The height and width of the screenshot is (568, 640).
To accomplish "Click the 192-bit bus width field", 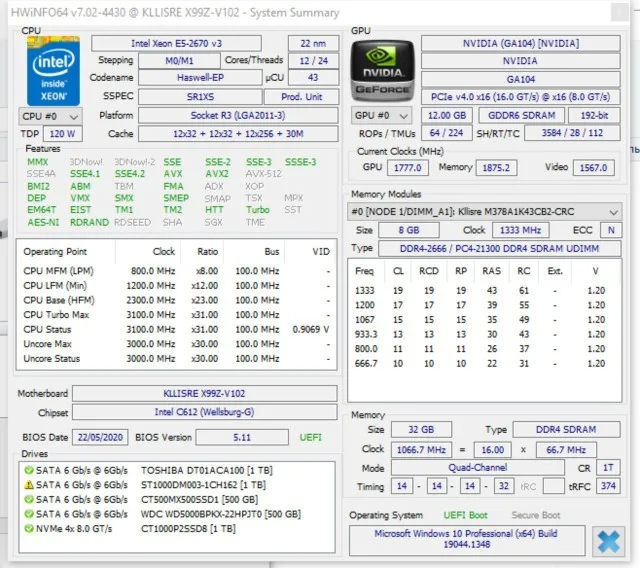I will coord(594,115).
